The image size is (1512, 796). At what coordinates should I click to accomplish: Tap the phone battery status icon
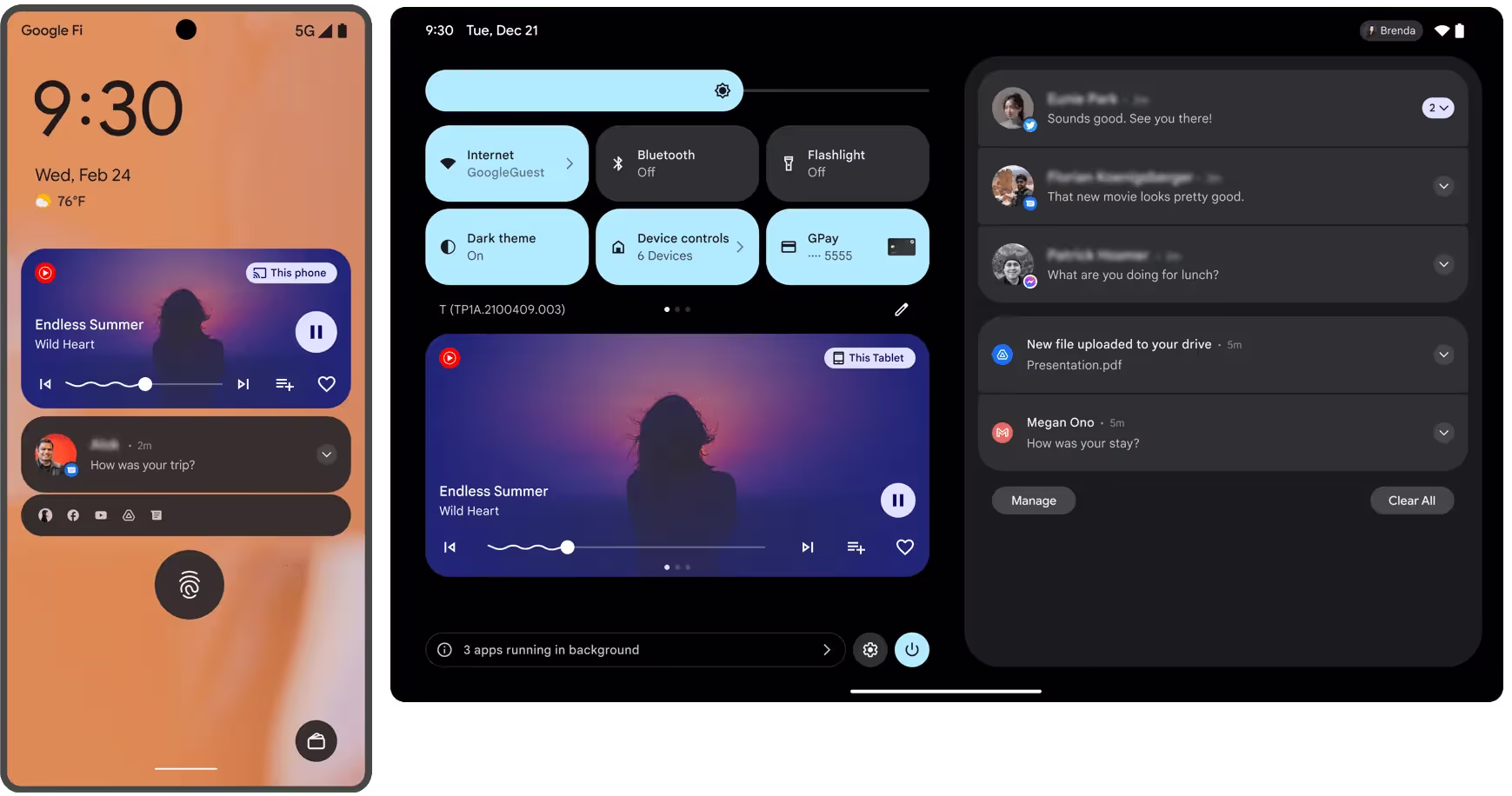point(343,30)
